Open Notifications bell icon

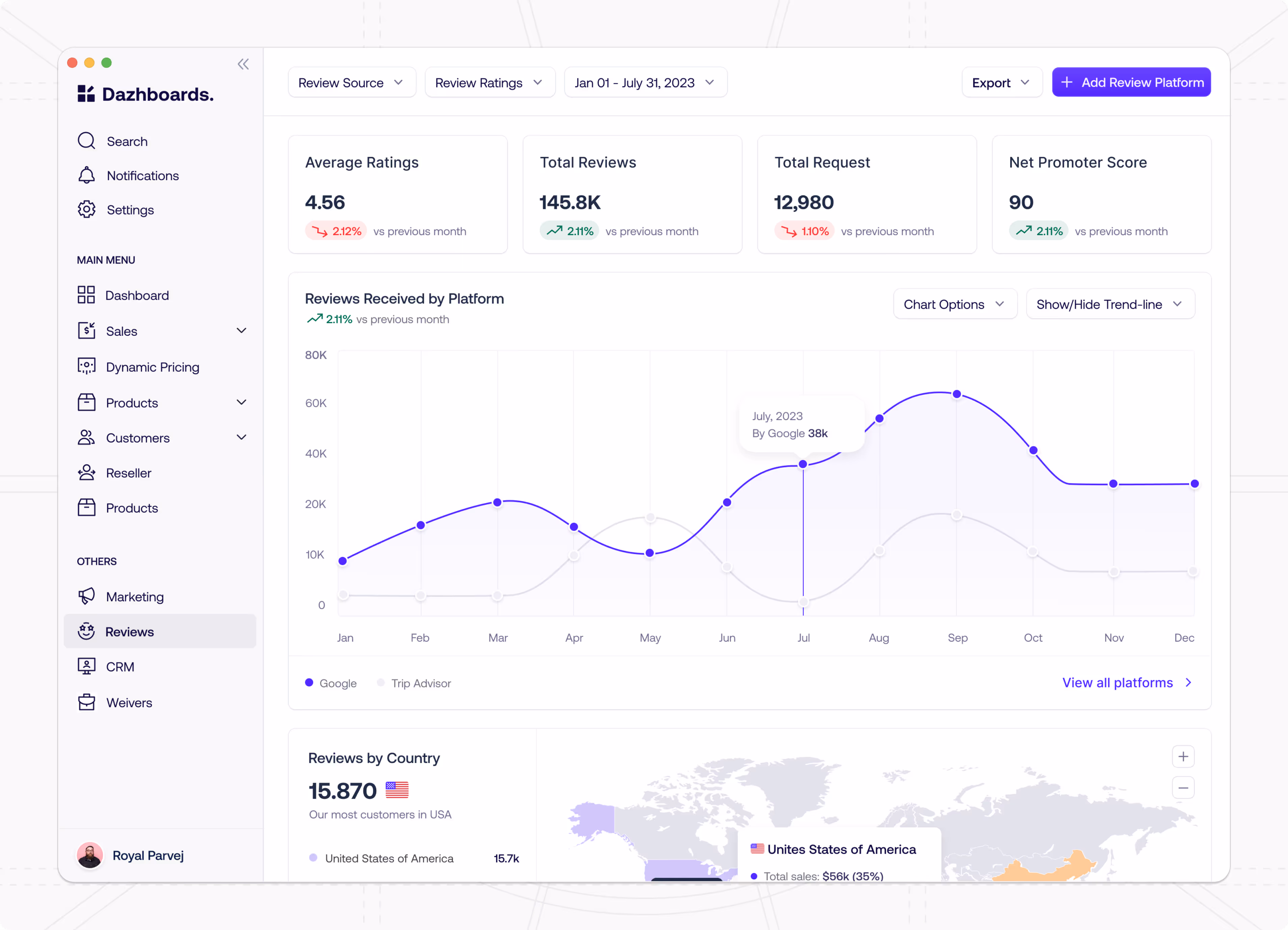(86, 175)
